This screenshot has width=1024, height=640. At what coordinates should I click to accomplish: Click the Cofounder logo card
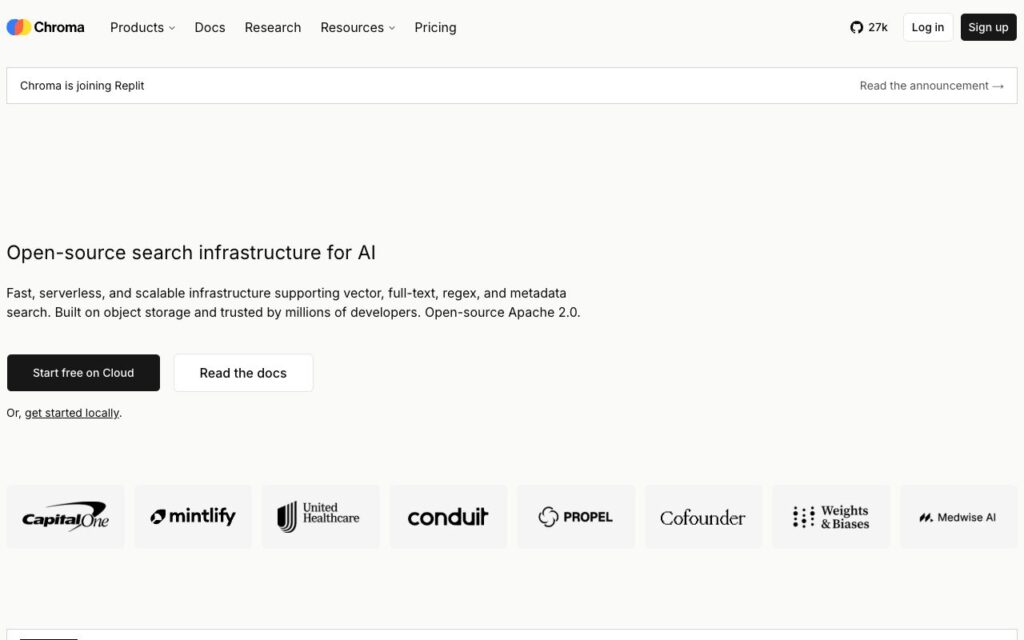point(703,517)
